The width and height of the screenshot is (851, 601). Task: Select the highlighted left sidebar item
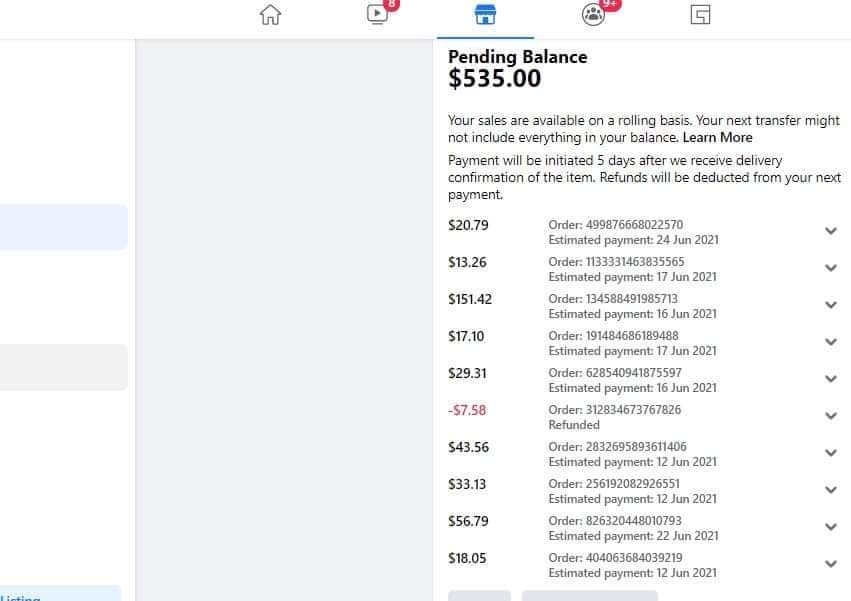[63, 227]
